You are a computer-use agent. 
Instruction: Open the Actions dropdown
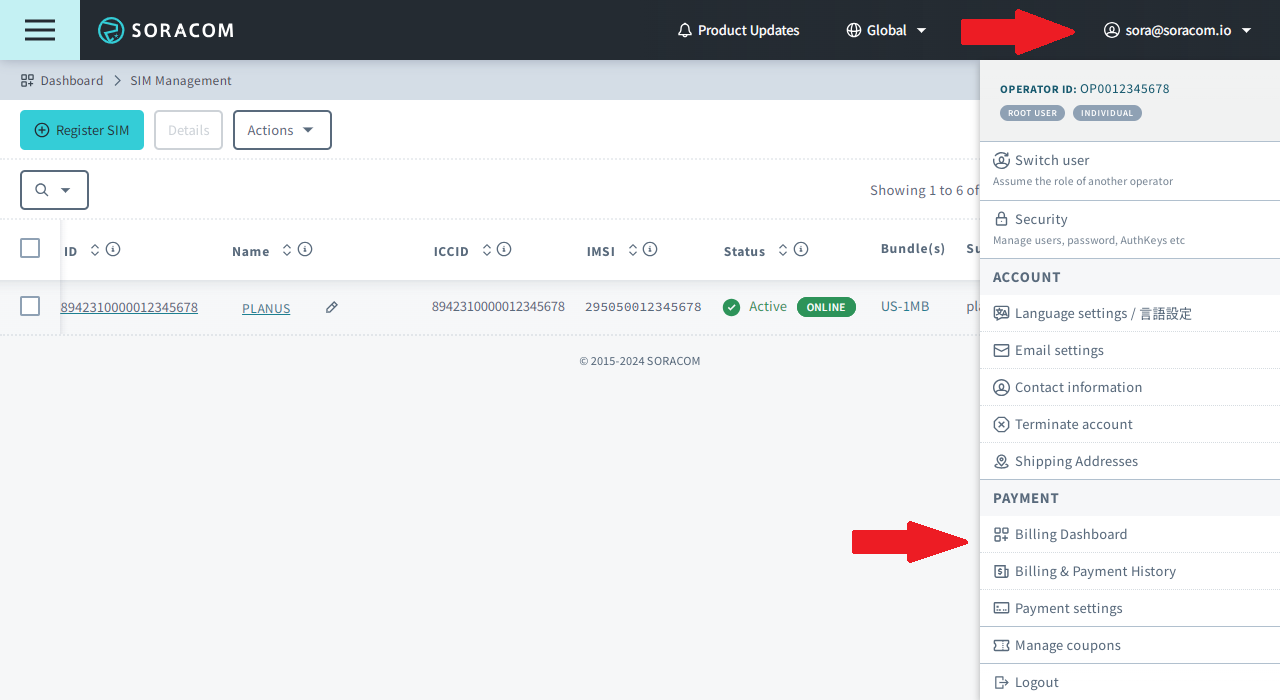pos(282,130)
